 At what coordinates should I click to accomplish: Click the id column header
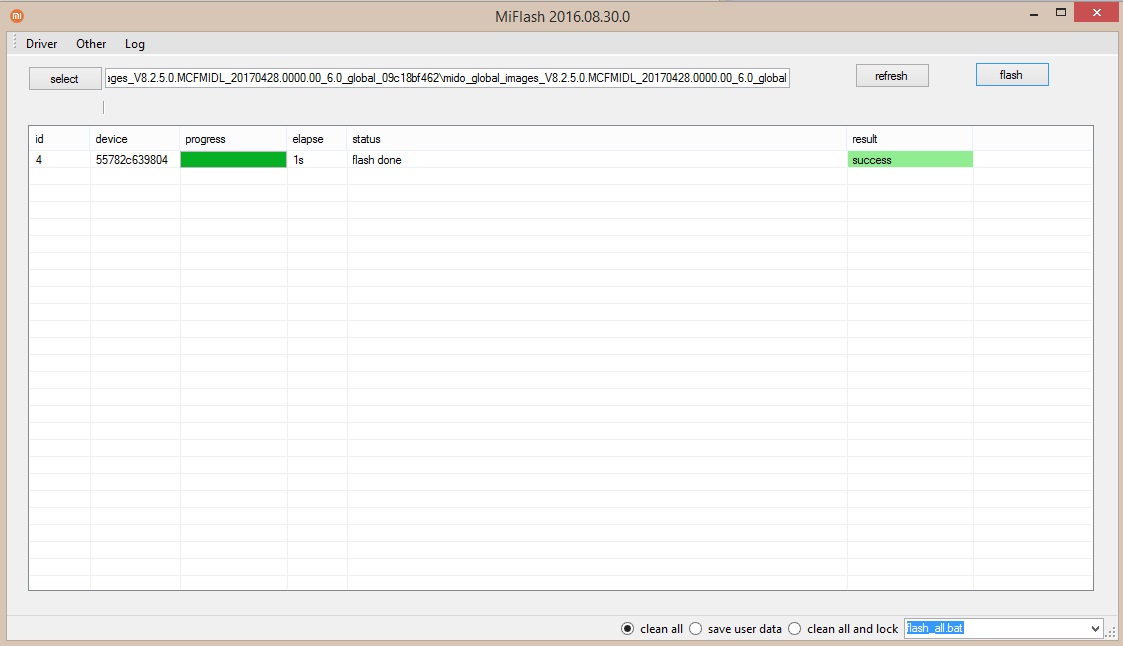pos(59,139)
